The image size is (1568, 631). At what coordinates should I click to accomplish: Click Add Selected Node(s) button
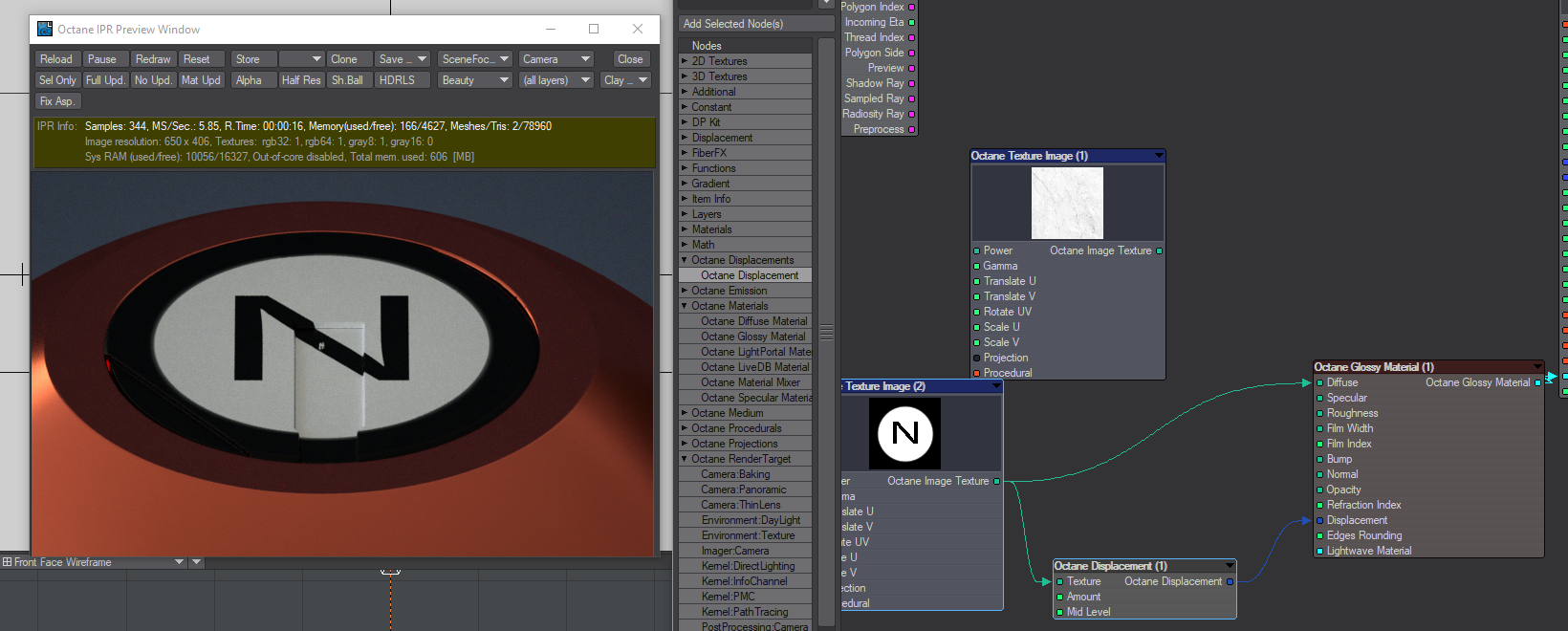(x=756, y=24)
